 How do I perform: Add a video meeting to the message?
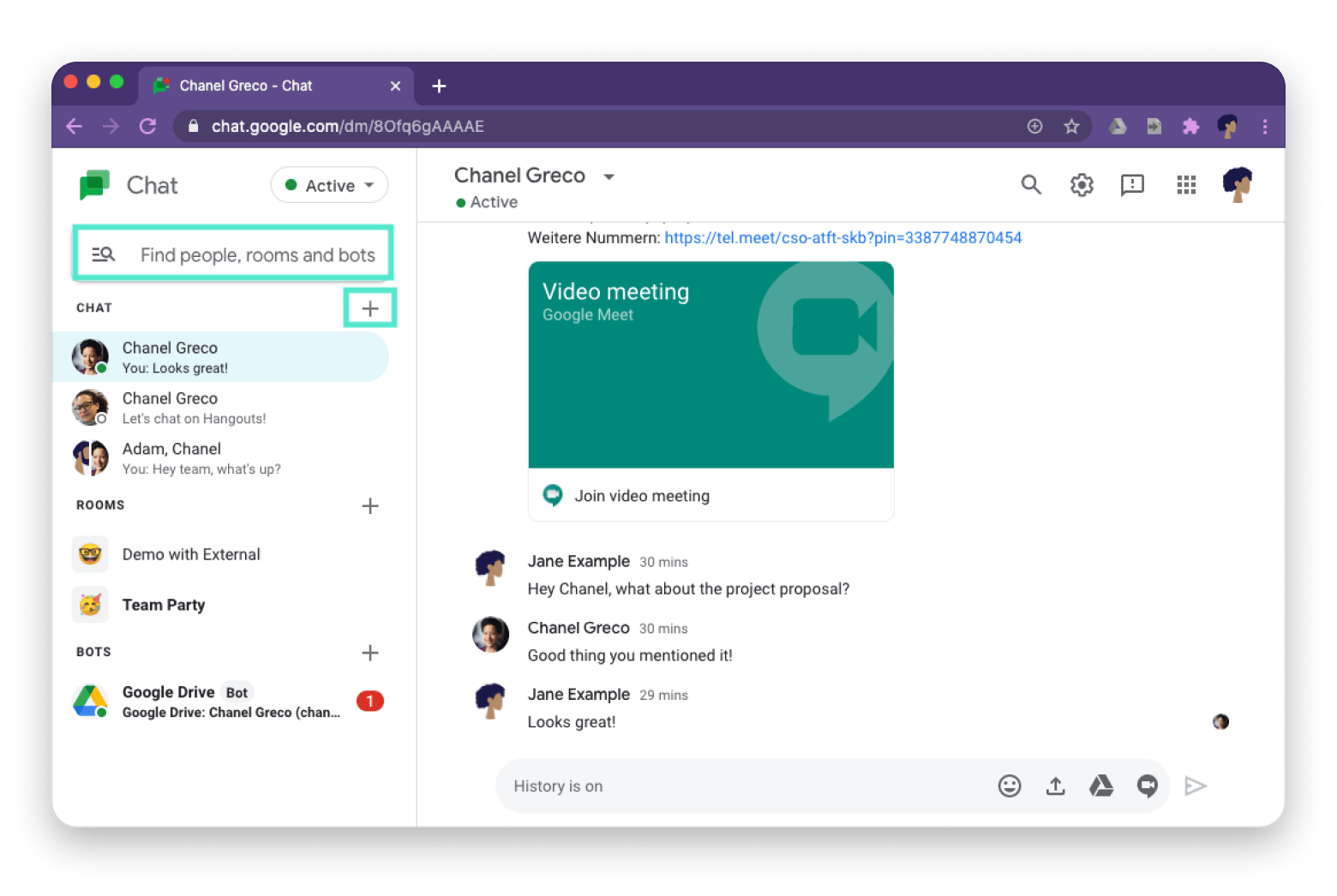point(1148,786)
